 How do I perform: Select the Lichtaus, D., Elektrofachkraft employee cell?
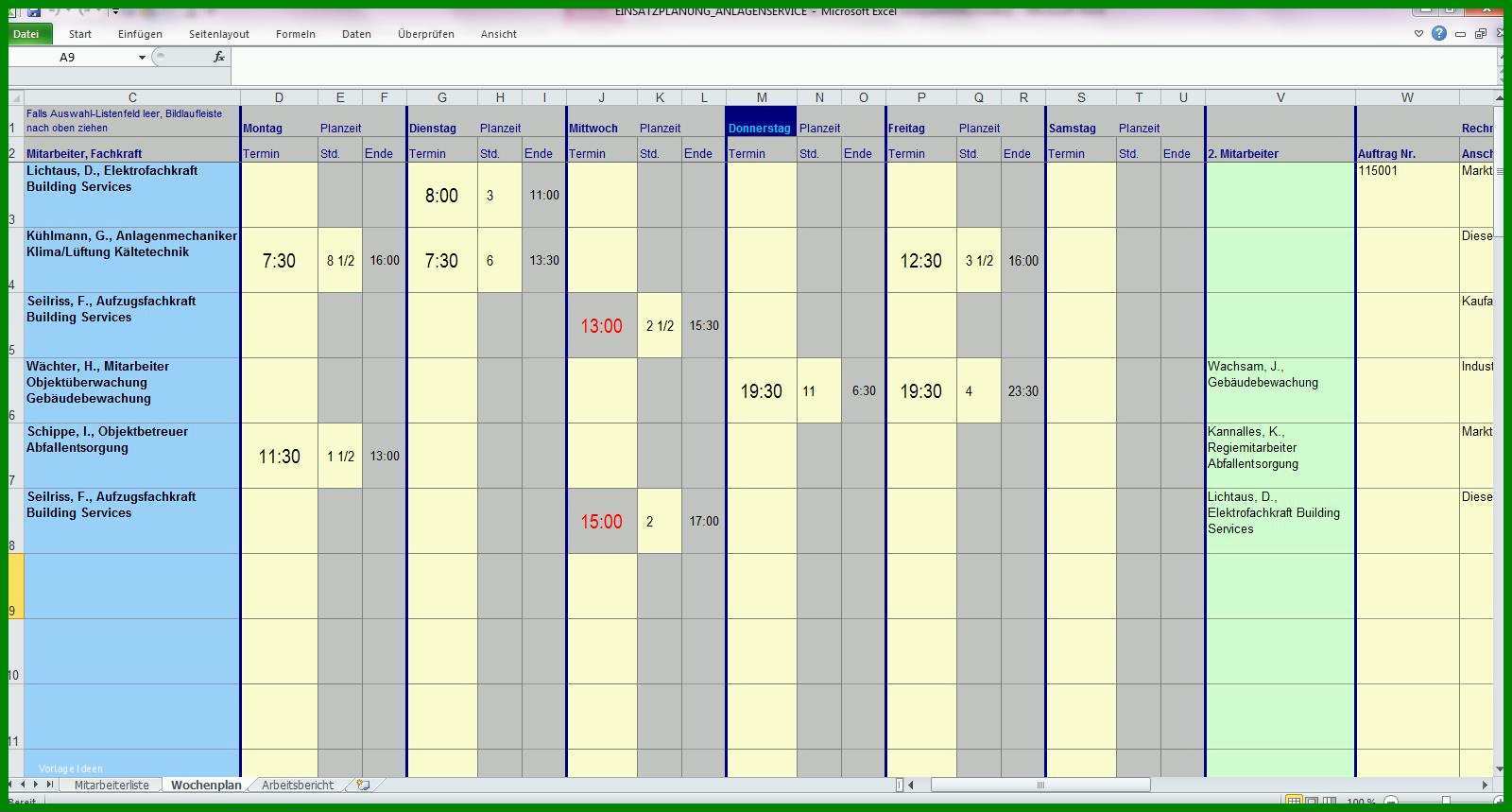[x=132, y=195]
